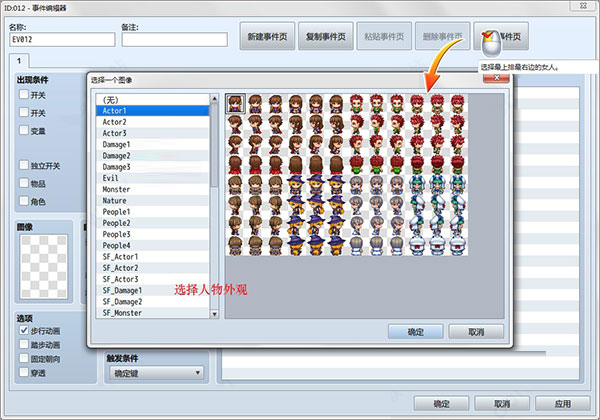Select Damage2 list entry

(x=153, y=156)
